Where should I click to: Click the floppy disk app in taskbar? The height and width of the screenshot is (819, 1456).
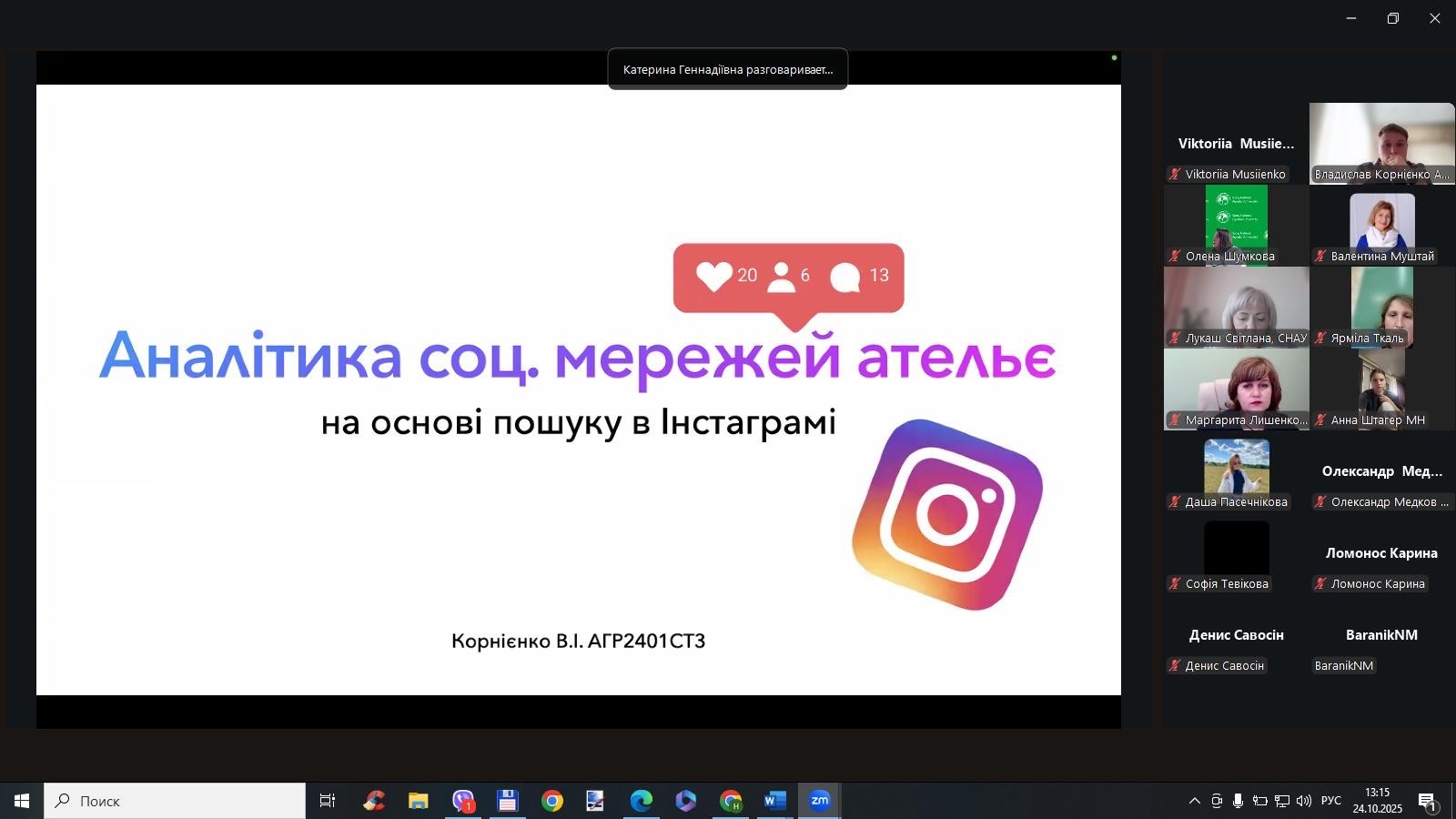coord(507,801)
